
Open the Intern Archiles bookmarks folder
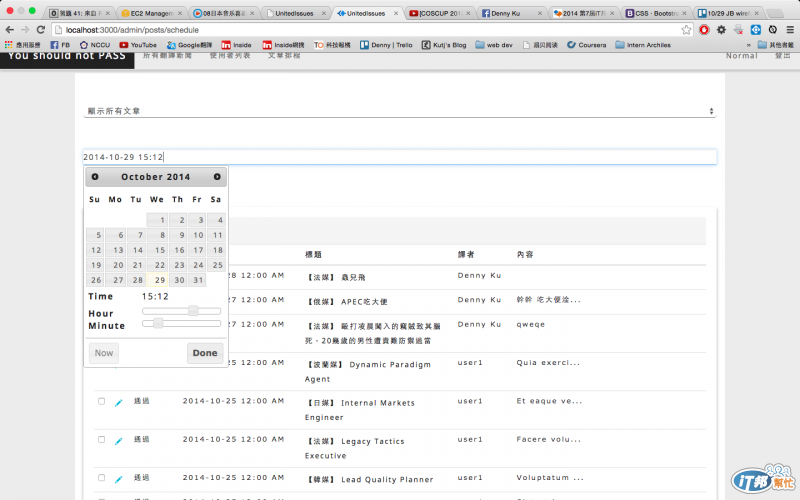coord(643,45)
